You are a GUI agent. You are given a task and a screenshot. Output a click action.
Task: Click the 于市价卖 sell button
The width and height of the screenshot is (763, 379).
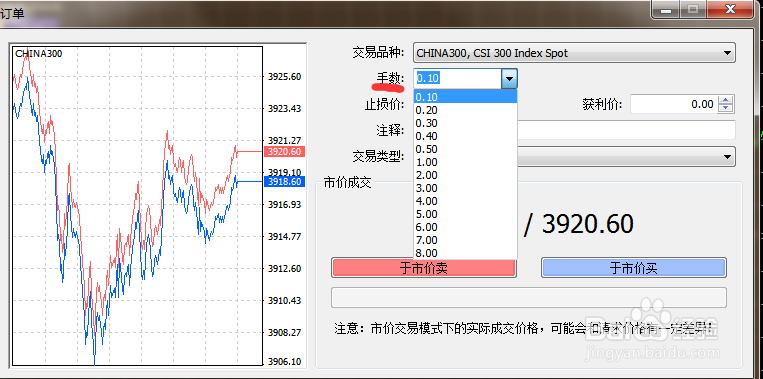[423, 268]
